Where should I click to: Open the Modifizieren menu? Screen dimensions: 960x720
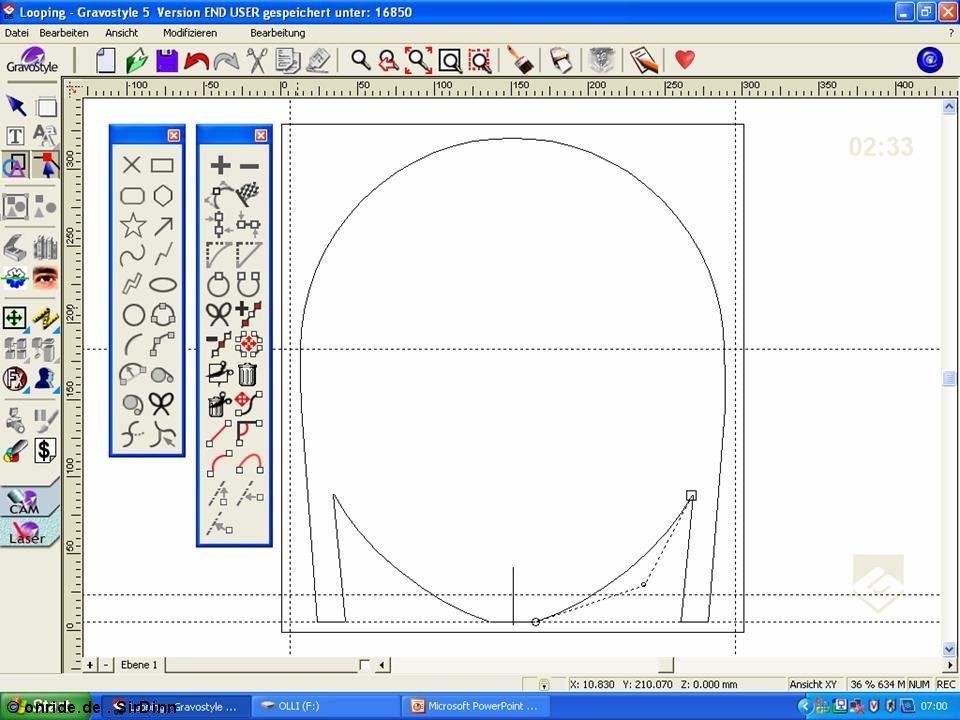pos(190,33)
